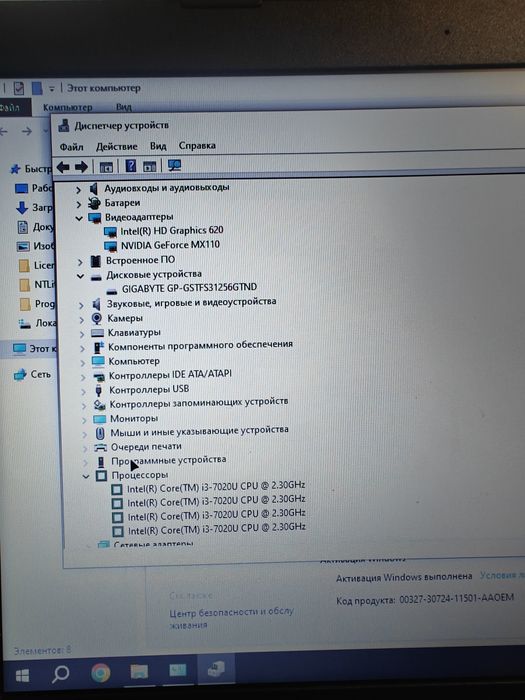Click the Back arrow in Device Manager toolbar
The image size is (525, 700).
click(63, 167)
